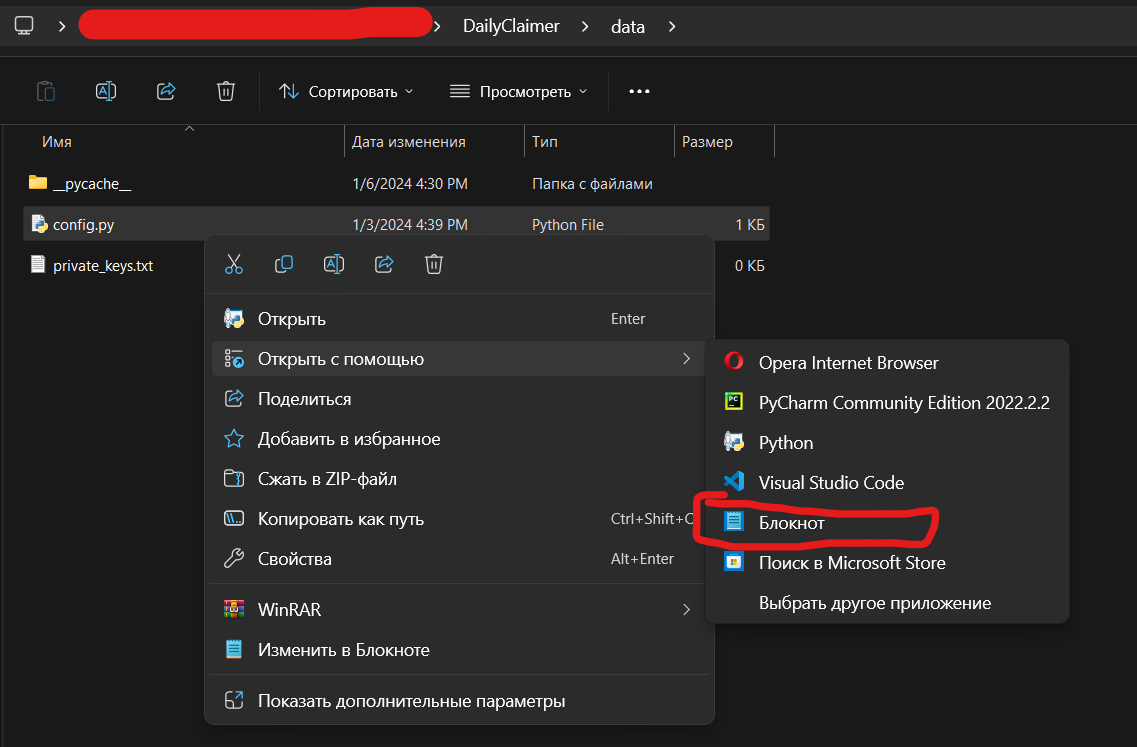Click the toolbar Share icon

click(x=166, y=91)
